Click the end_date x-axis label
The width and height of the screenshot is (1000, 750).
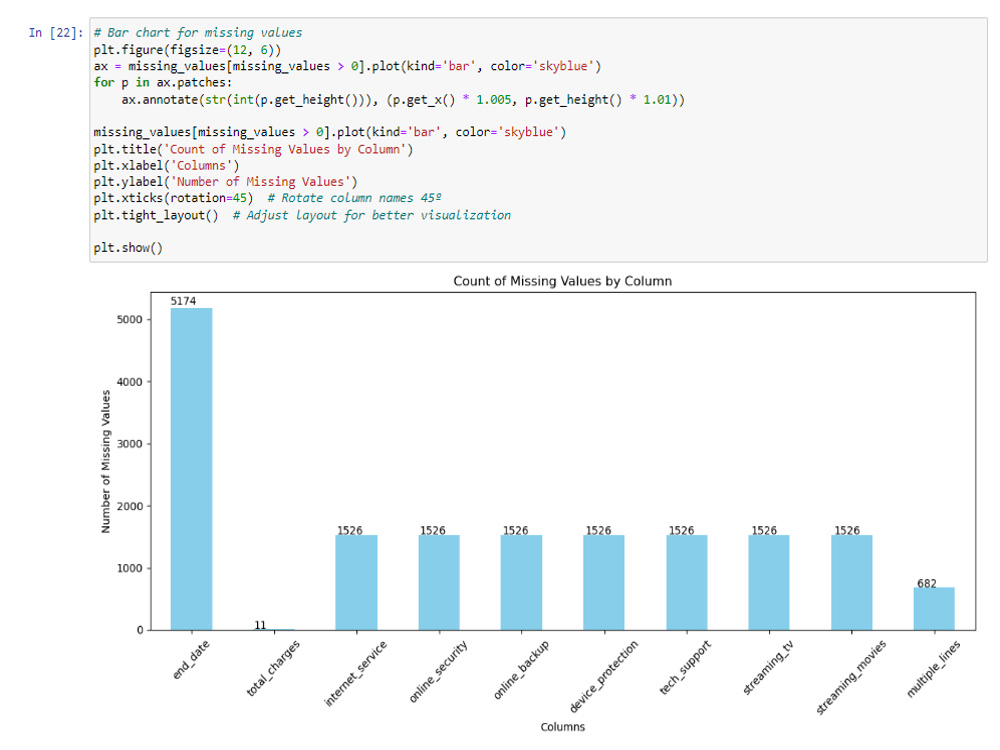pyautogui.click(x=191, y=659)
